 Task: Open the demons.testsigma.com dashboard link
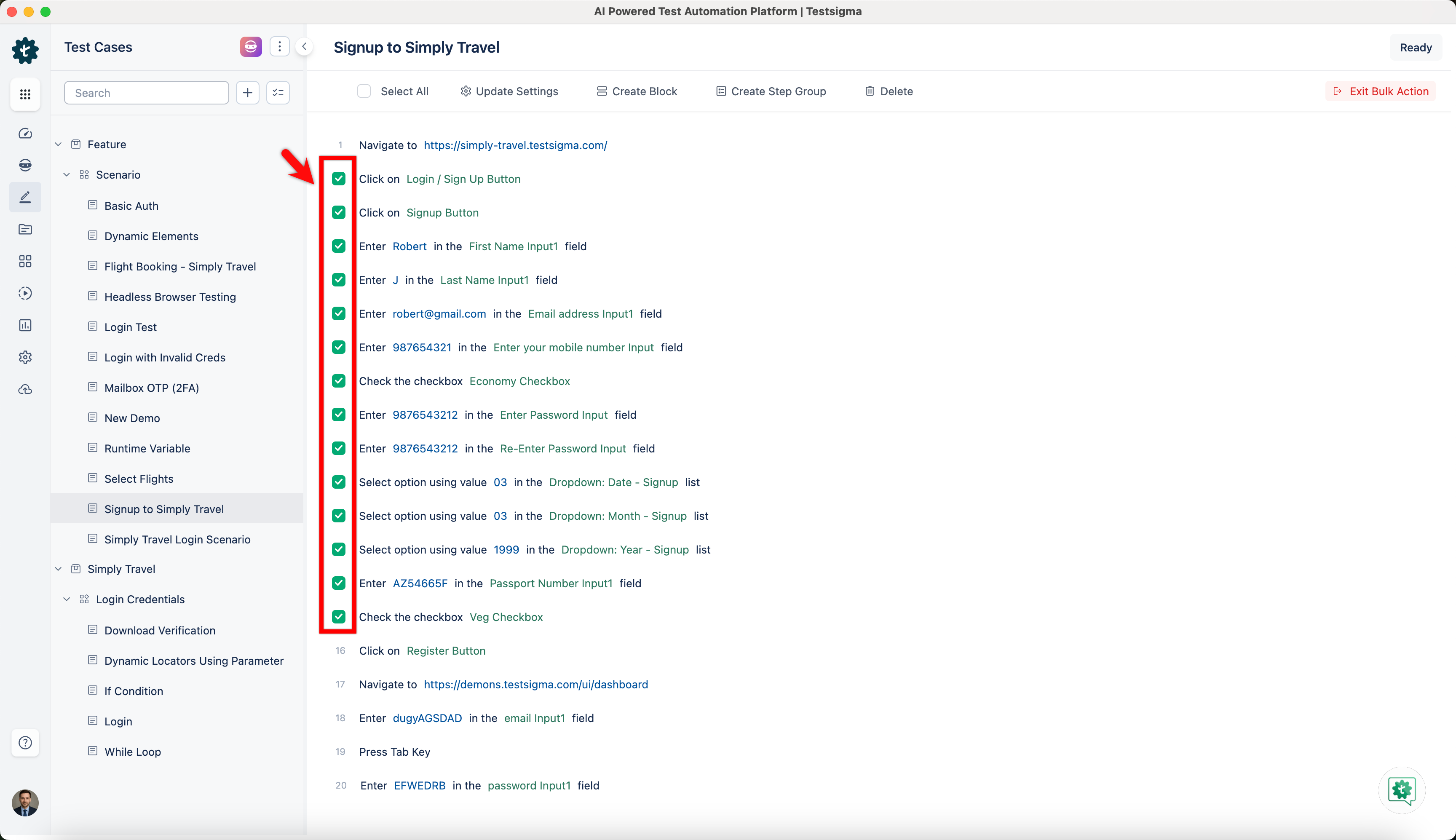click(535, 684)
